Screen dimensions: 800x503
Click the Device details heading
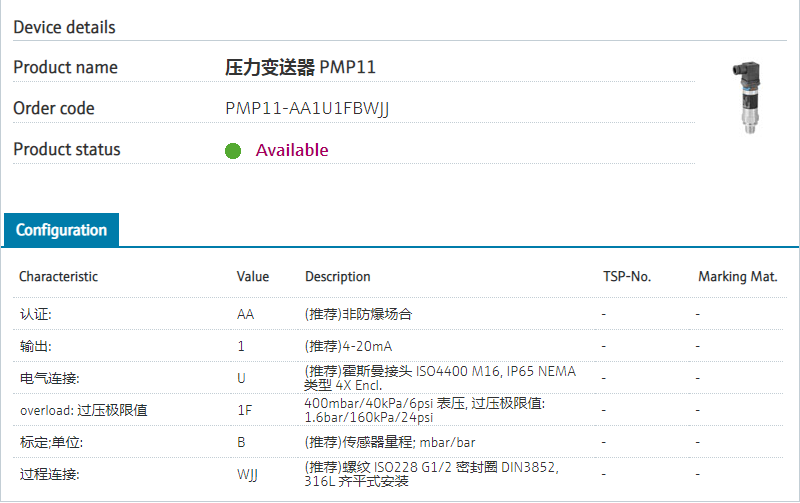click(x=64, y=27)
